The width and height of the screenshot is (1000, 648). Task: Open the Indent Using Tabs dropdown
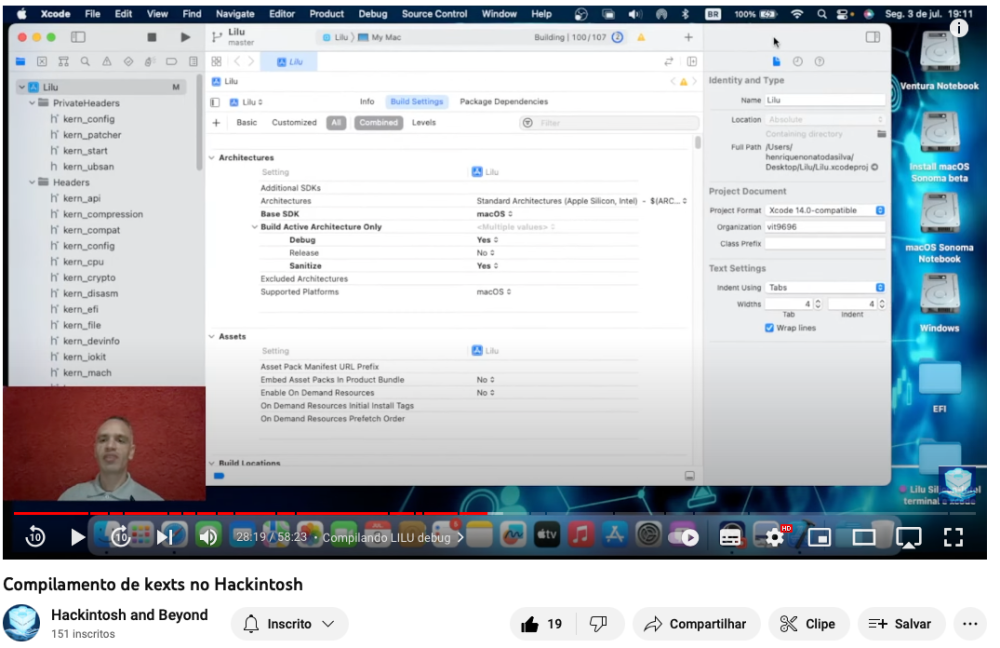click(x=825, y=288)
